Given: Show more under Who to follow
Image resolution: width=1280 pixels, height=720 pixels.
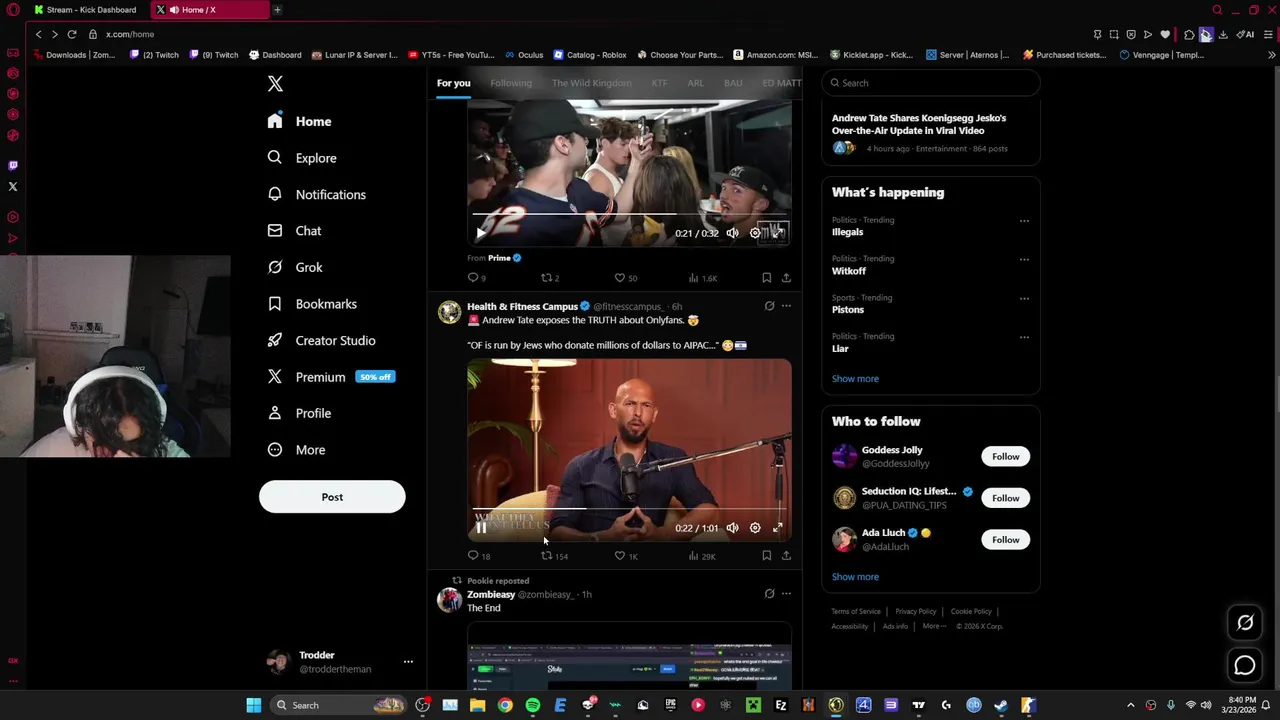Looking at the screenshot, I should tap(855, 577).
